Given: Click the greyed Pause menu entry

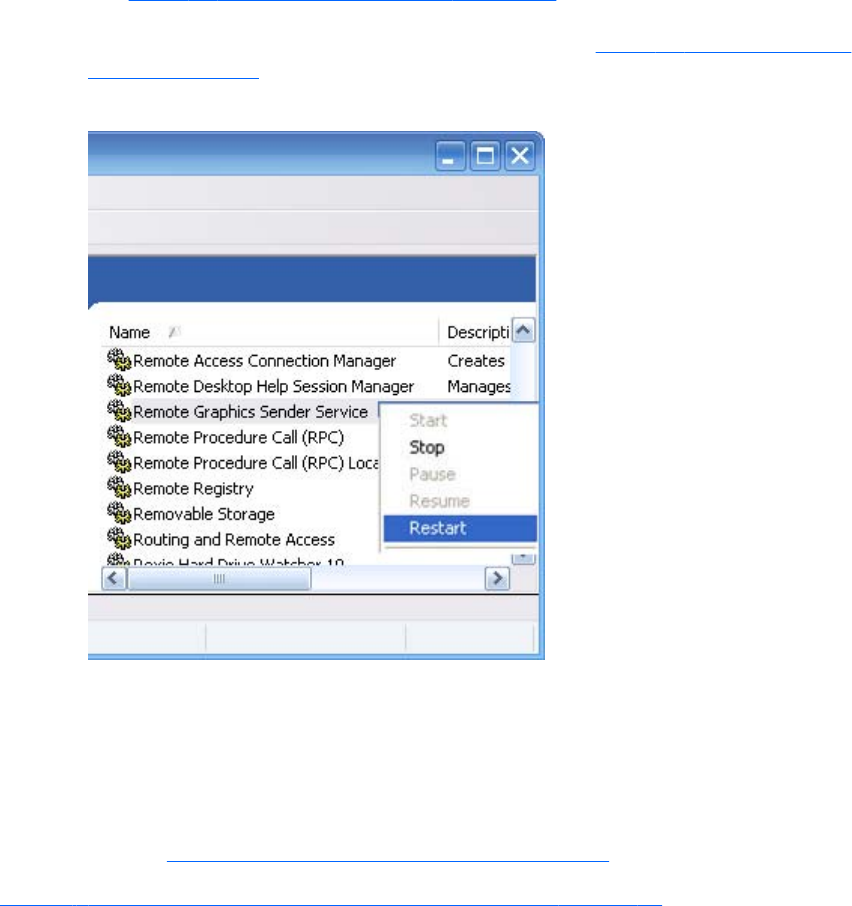Looking at the screenshot, I should [x=432, y=474].
